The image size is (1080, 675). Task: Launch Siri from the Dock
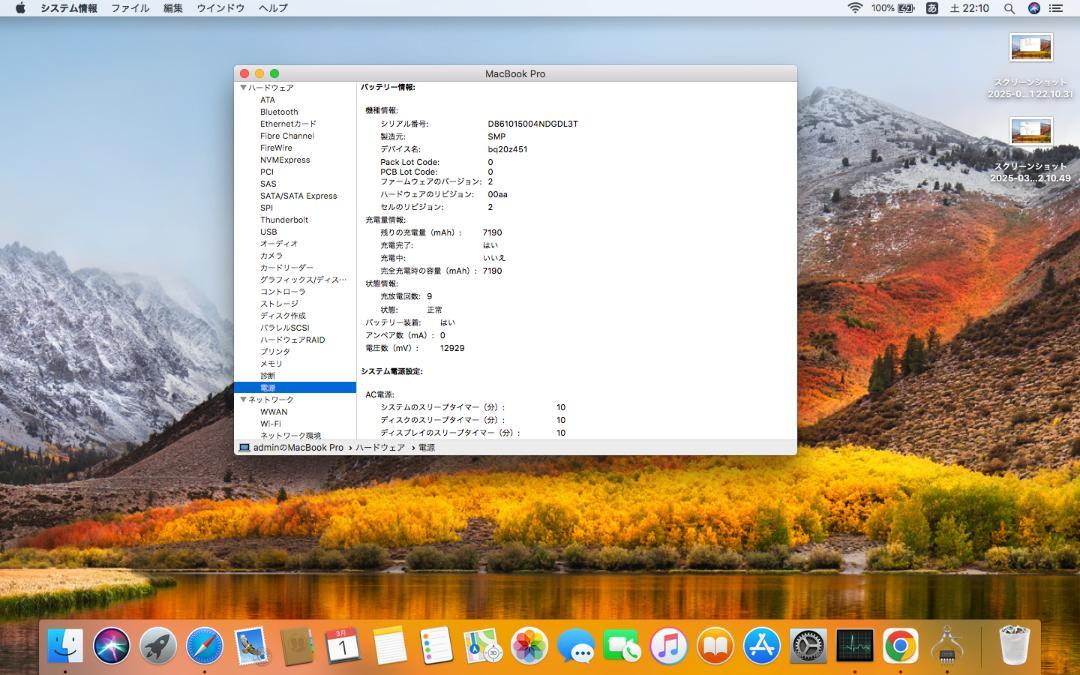[x=112, y=646]
